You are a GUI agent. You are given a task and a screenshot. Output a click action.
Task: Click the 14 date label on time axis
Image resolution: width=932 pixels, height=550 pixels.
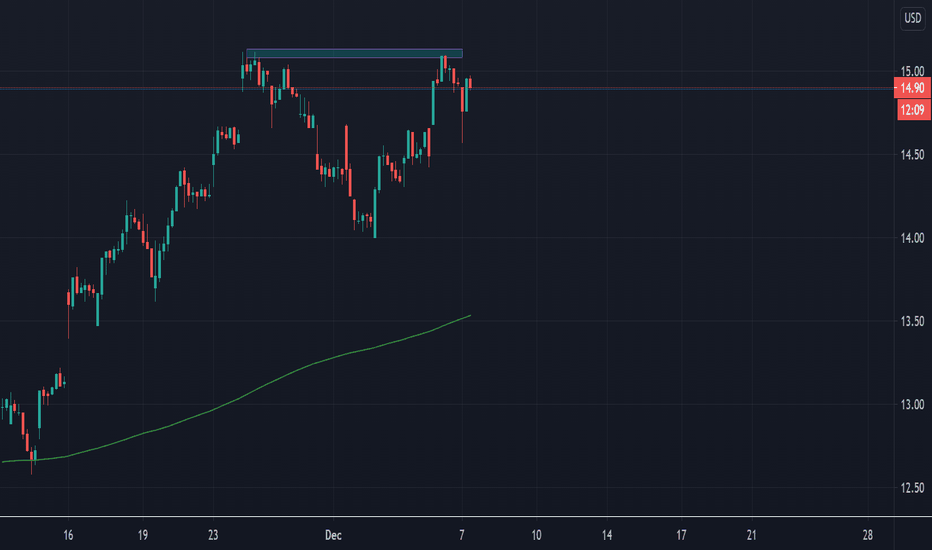coord(607,535)
